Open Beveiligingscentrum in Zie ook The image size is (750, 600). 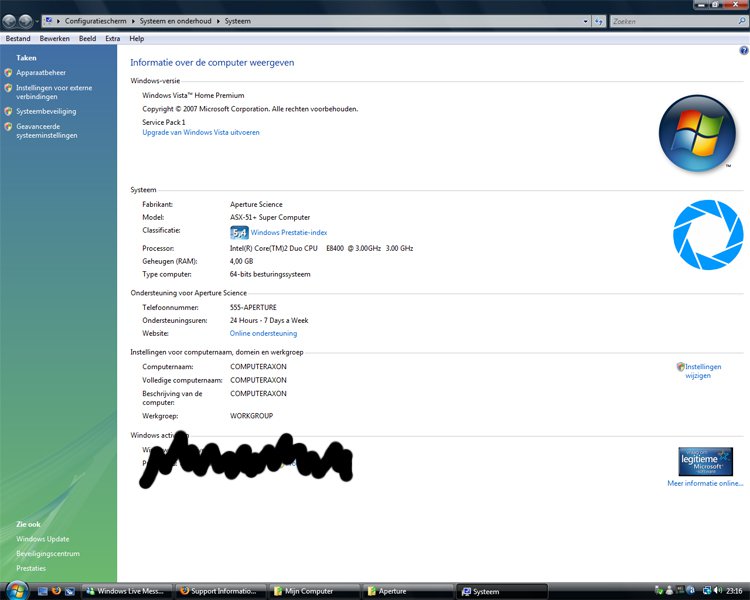pos(48,554)
